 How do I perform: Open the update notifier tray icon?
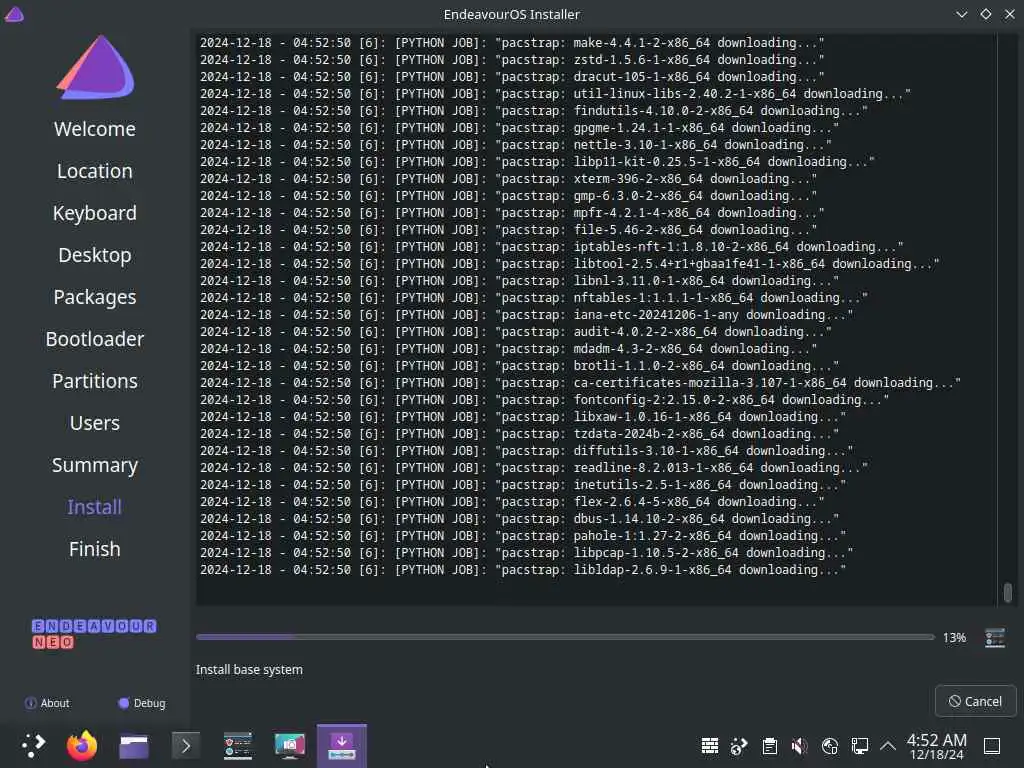point(739,746)
